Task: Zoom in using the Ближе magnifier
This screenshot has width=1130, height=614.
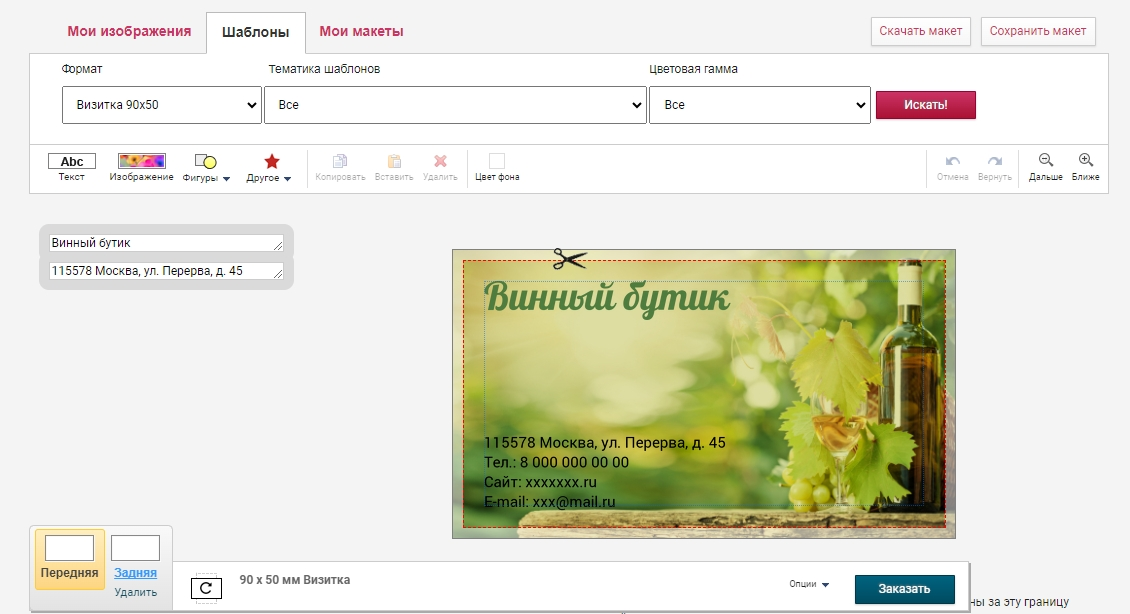Action: tap(1085, 161)
